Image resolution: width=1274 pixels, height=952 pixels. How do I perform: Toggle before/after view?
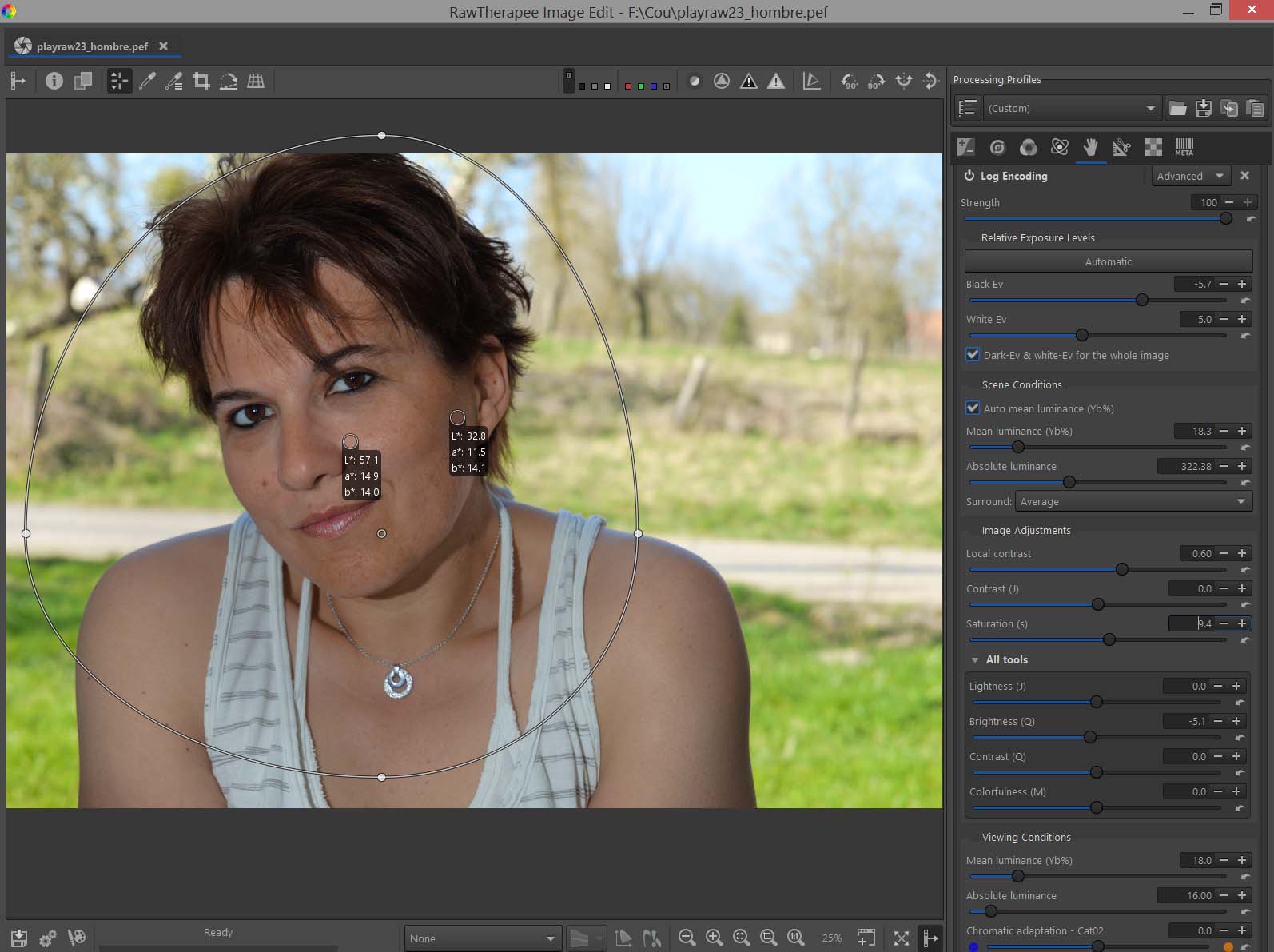(x=82, y=81)
